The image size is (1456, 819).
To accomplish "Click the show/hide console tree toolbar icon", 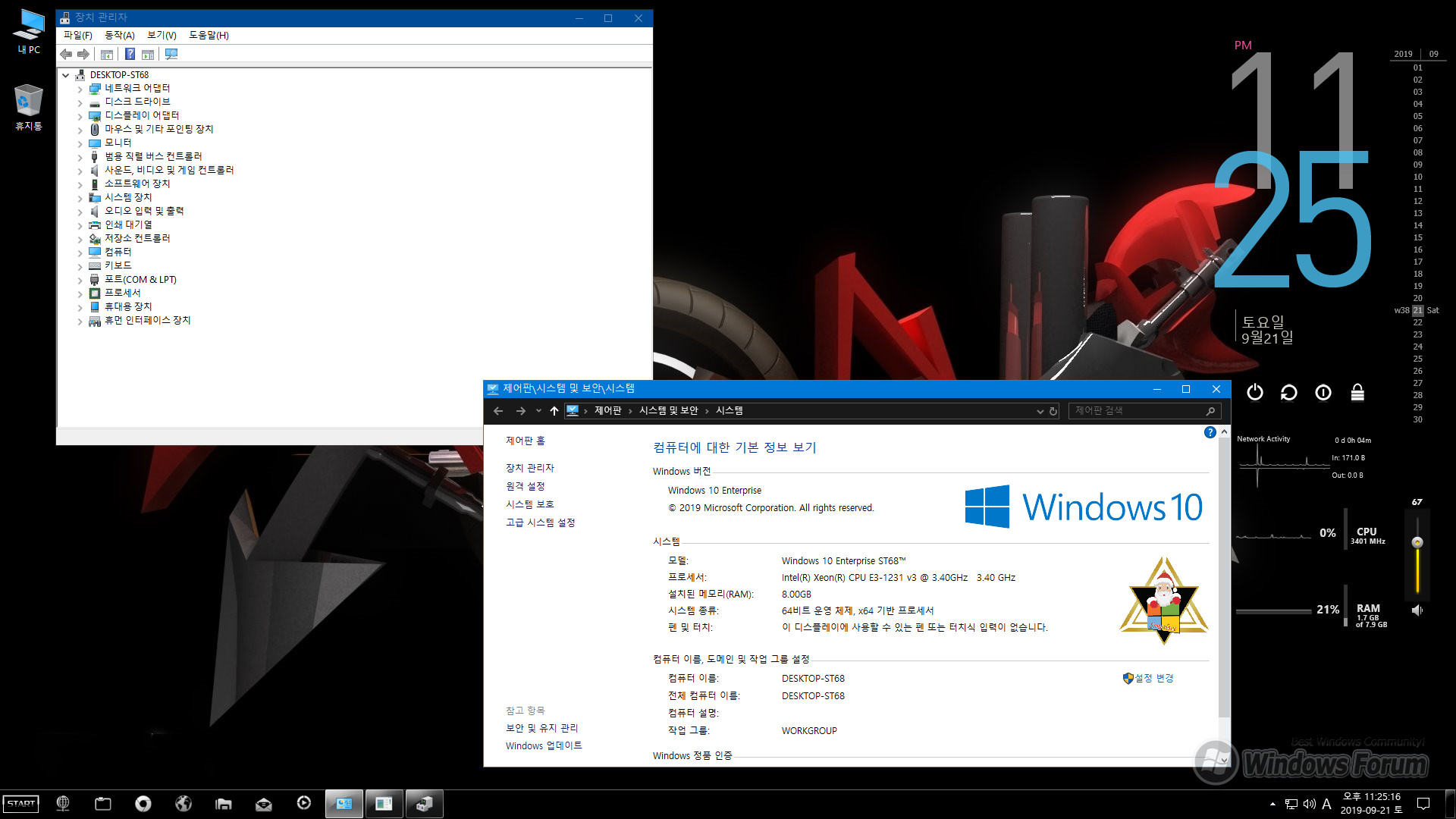I will [107, 54].
